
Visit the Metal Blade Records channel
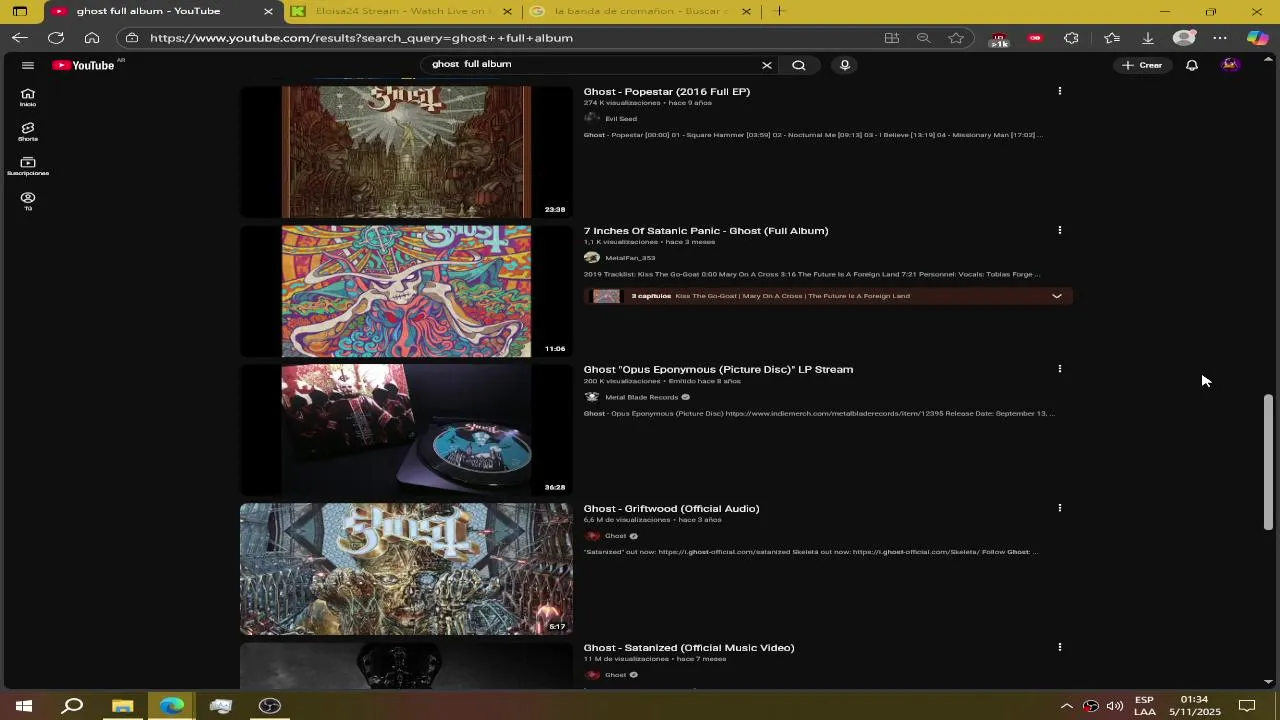click(x=641, y=397)
